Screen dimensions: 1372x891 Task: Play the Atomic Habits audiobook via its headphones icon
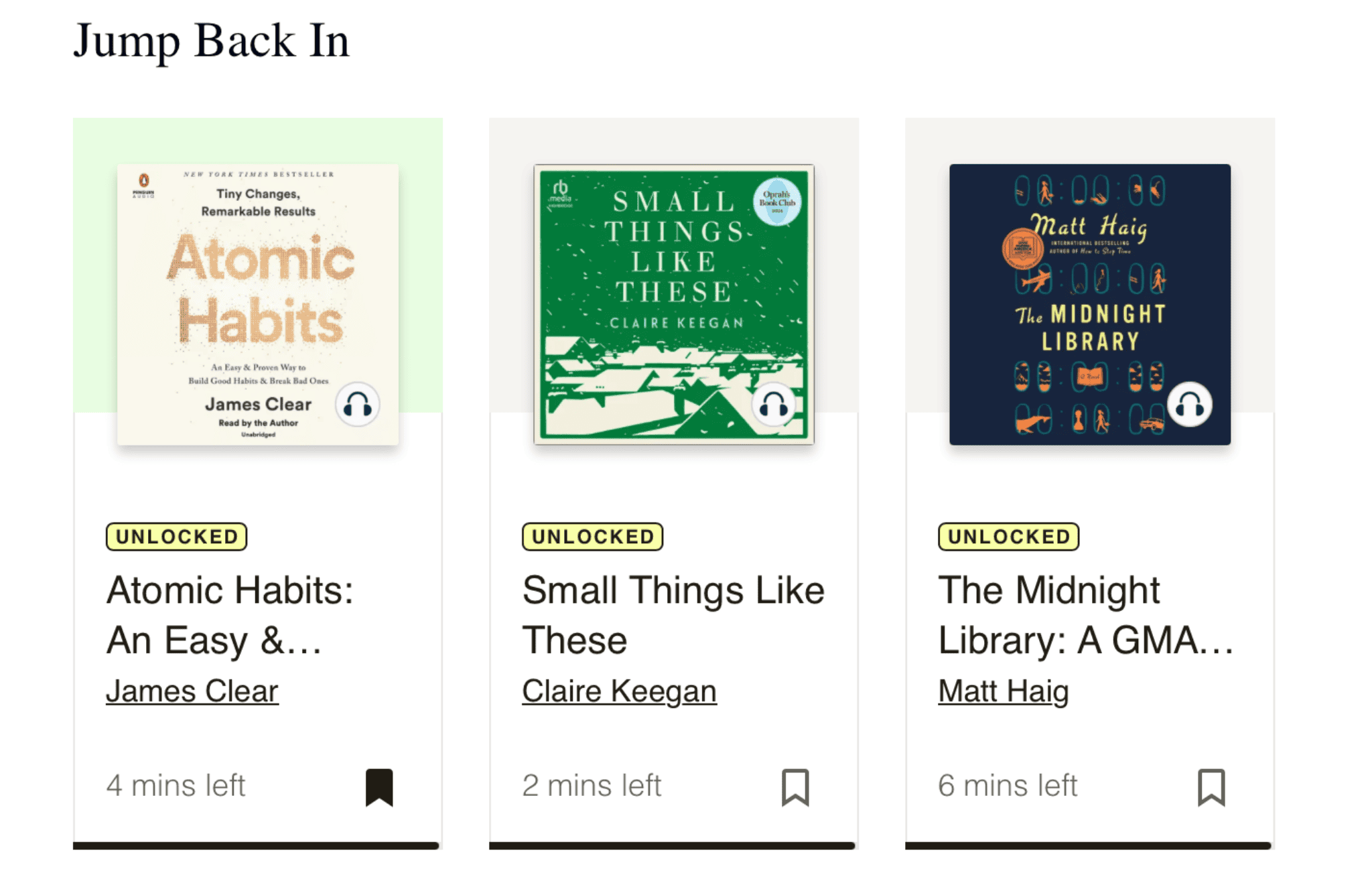coord(359,405)
